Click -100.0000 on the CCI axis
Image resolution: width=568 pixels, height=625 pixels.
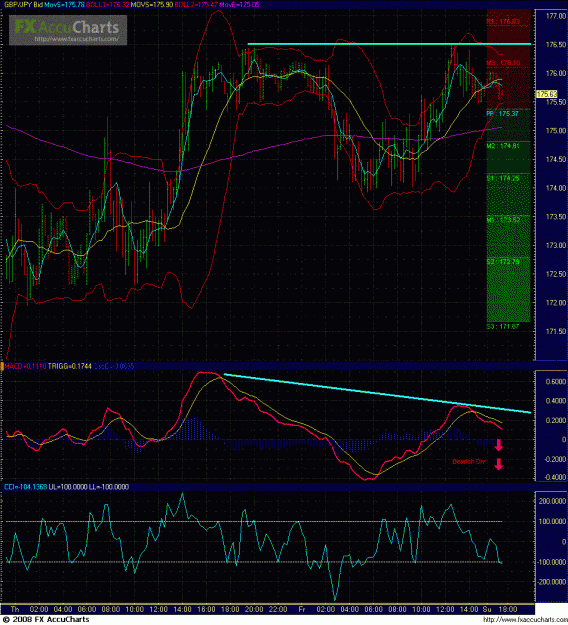[x=552, y=562]
